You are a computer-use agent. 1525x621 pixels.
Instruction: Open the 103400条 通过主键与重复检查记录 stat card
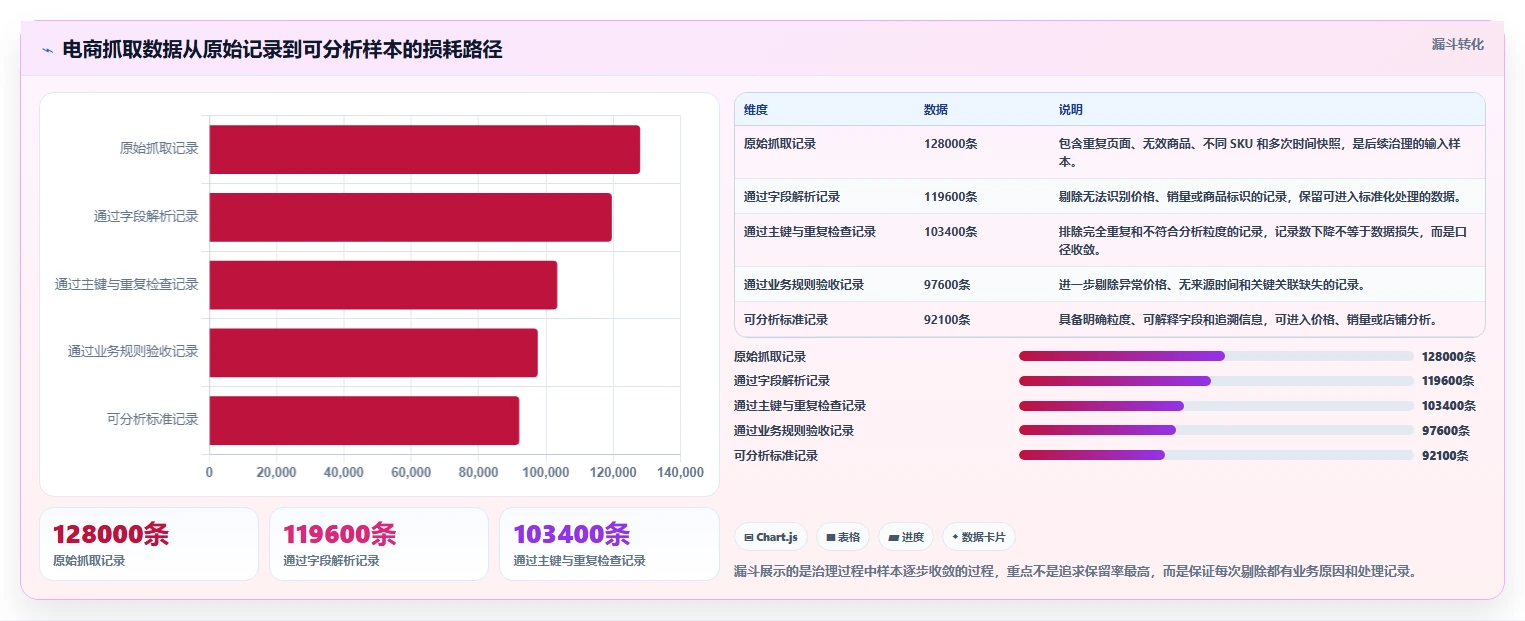(609, 544)
